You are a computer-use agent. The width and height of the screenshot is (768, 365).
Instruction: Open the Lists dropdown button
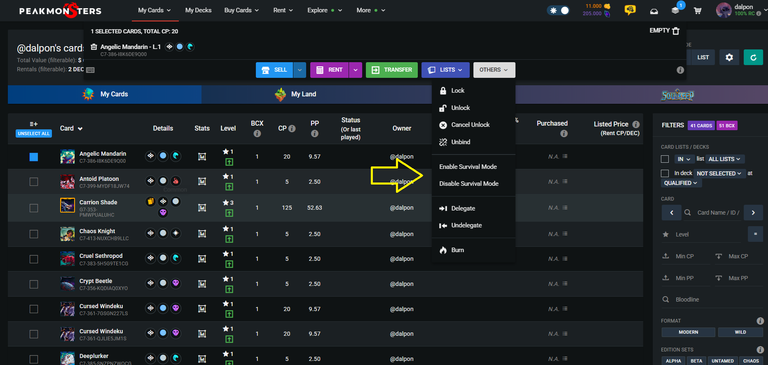(445, 70)
